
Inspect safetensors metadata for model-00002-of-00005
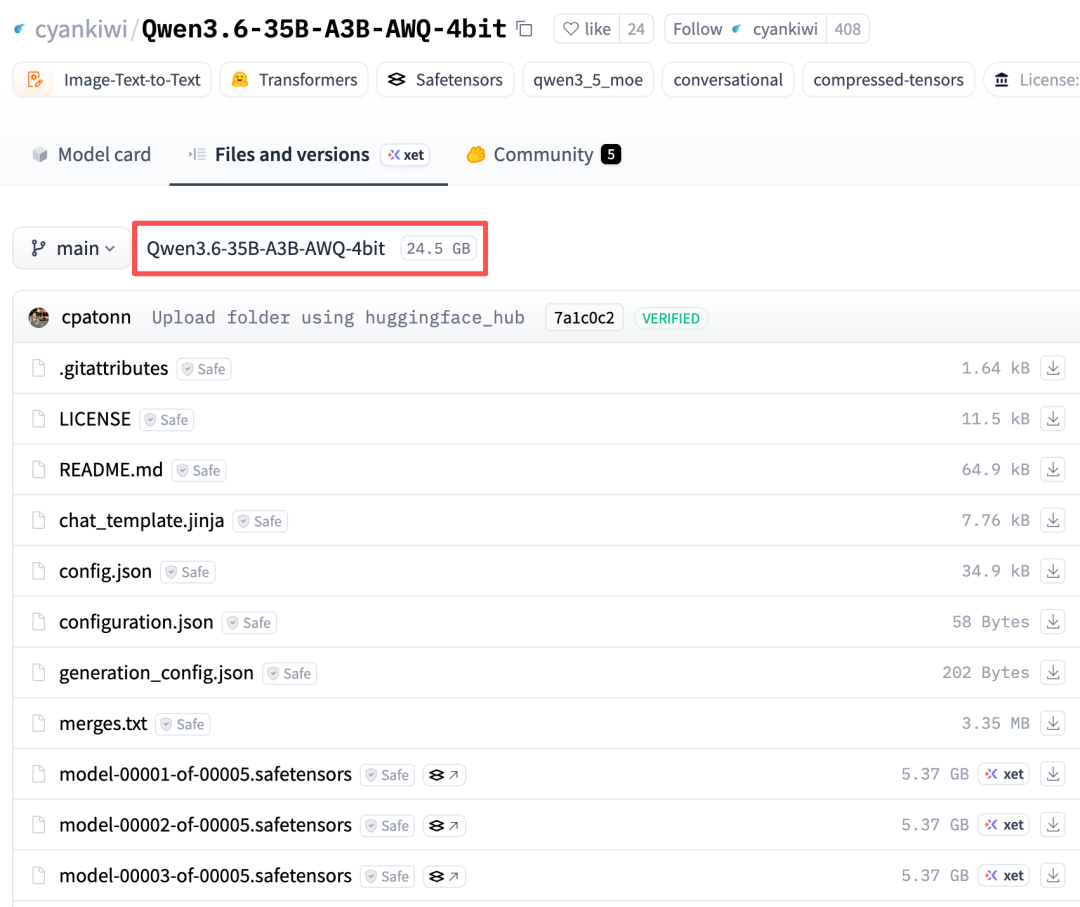[x=444, y=826]
